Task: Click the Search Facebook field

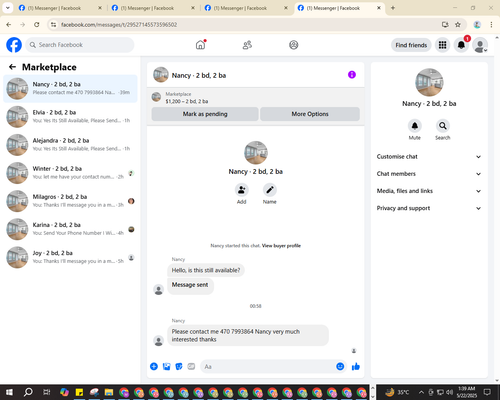Action: (x=80, y=45)
